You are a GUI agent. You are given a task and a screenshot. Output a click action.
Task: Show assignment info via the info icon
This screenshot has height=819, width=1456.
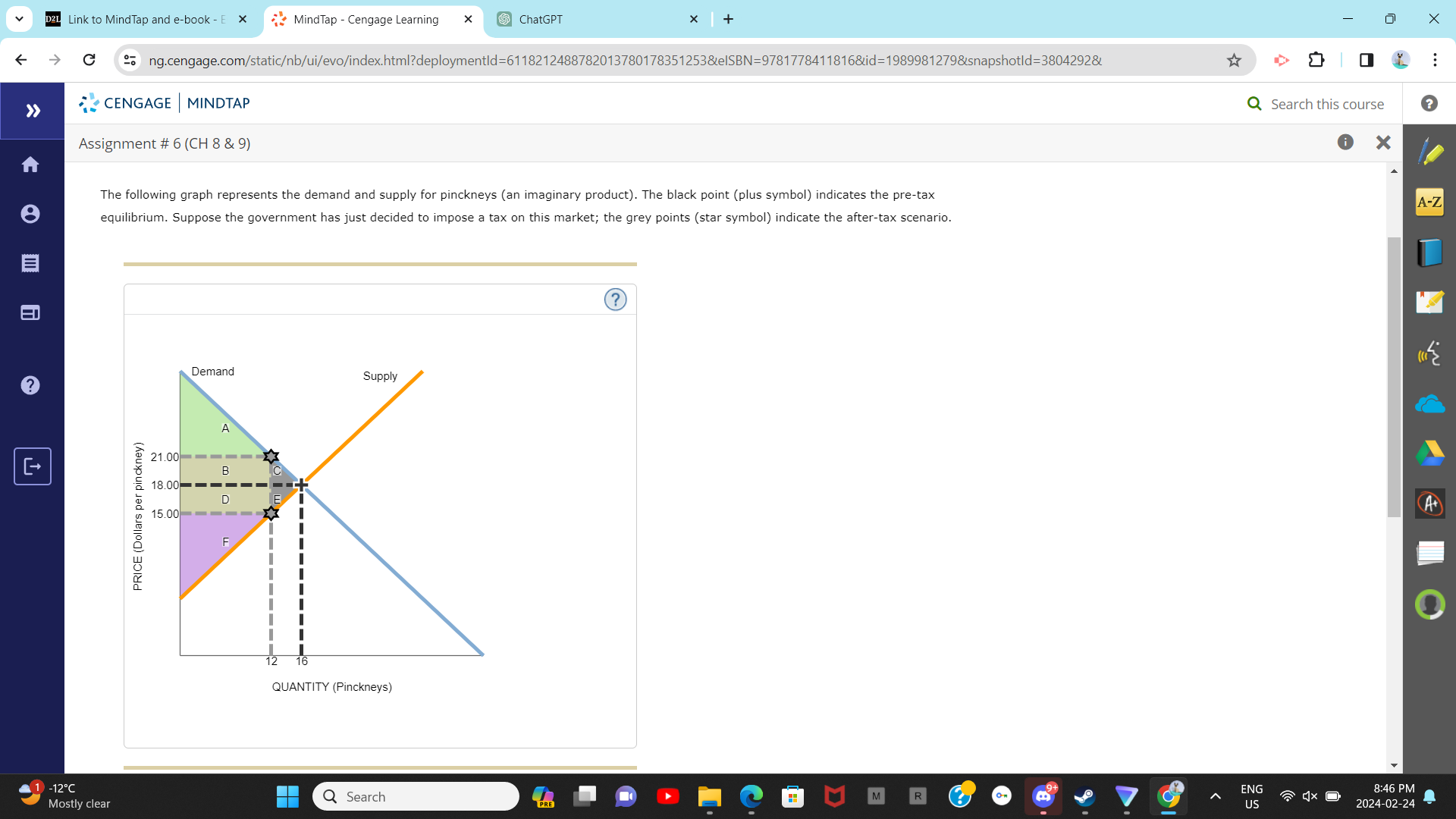pos(1346,142)
